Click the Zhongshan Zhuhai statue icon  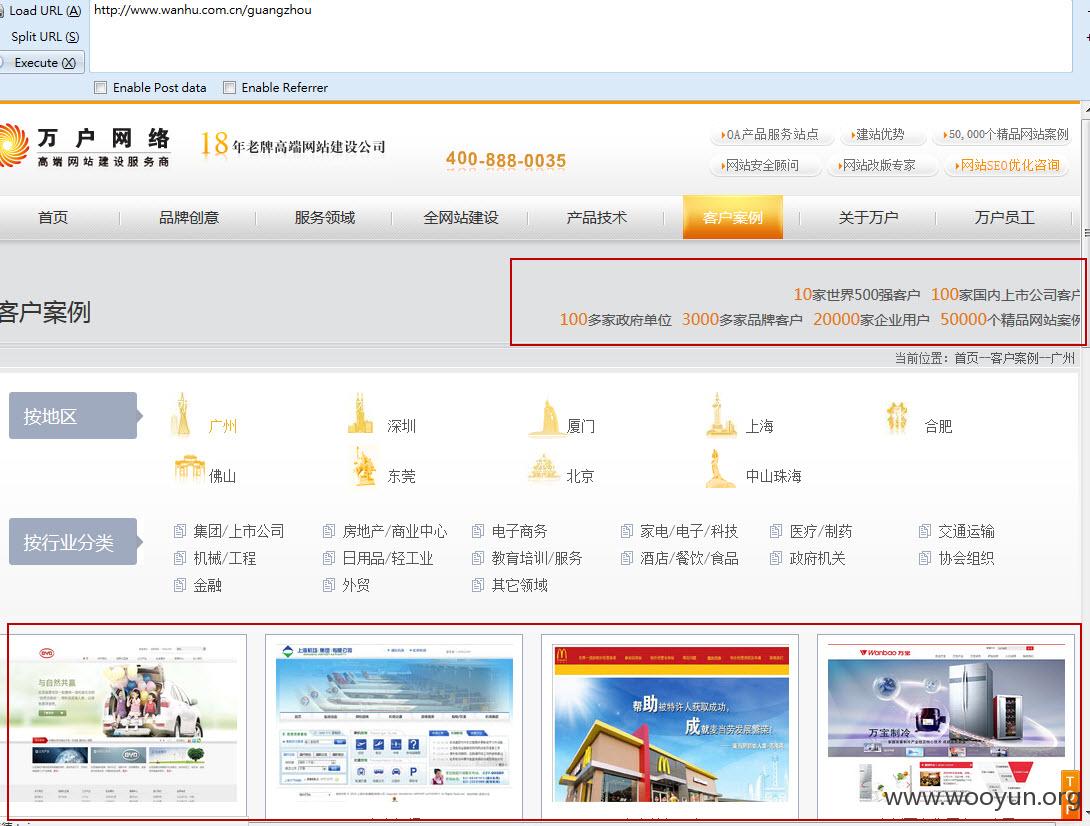pyautogui.click(x=719, y=468)
